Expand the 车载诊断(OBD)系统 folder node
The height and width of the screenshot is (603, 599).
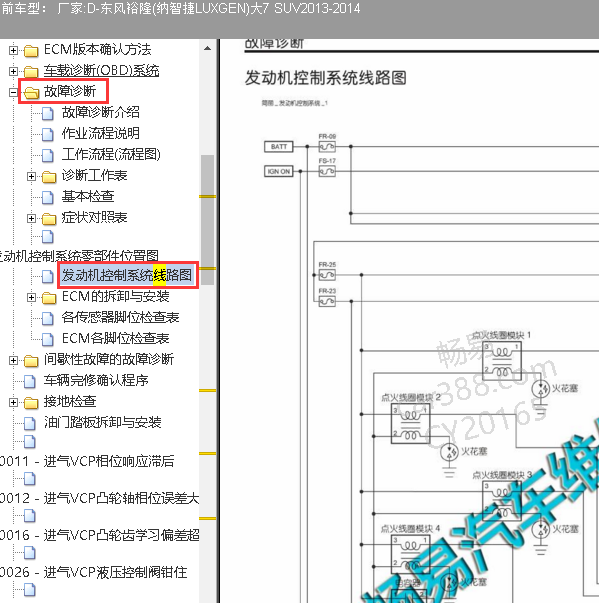click(13, 71)
